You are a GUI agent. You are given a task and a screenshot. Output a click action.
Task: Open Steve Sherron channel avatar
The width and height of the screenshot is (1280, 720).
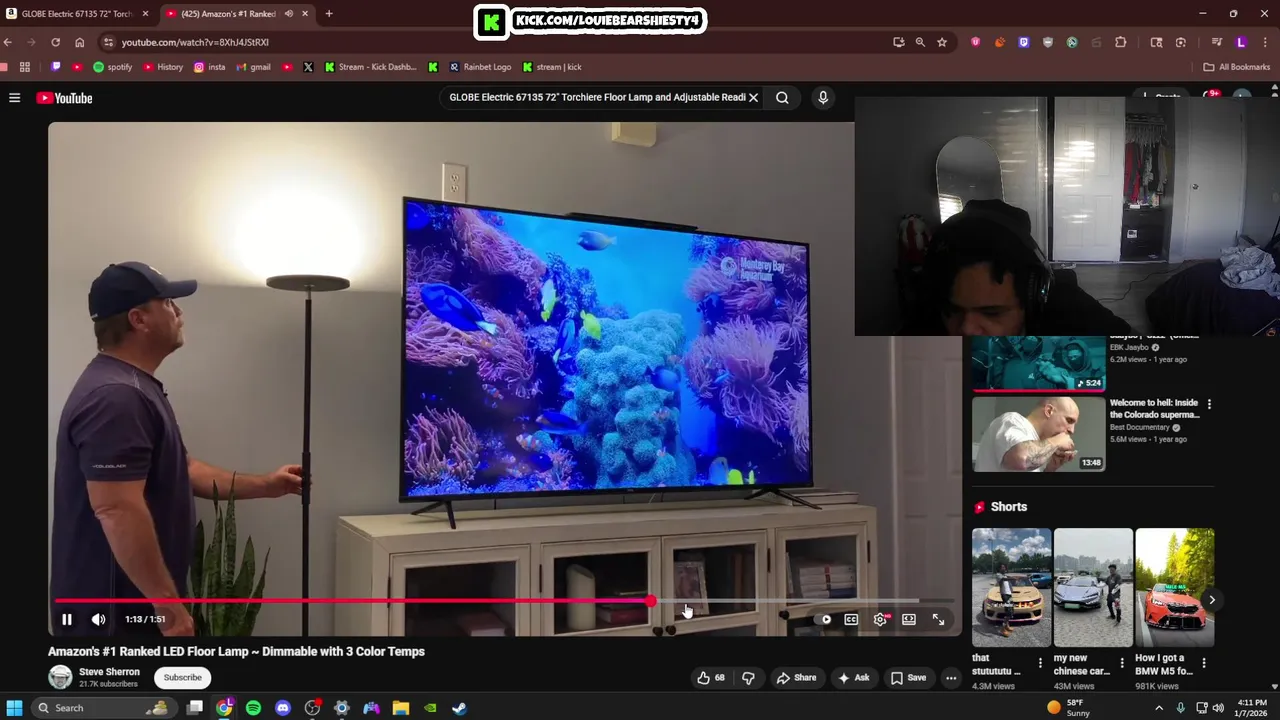(x=61, y=677)
